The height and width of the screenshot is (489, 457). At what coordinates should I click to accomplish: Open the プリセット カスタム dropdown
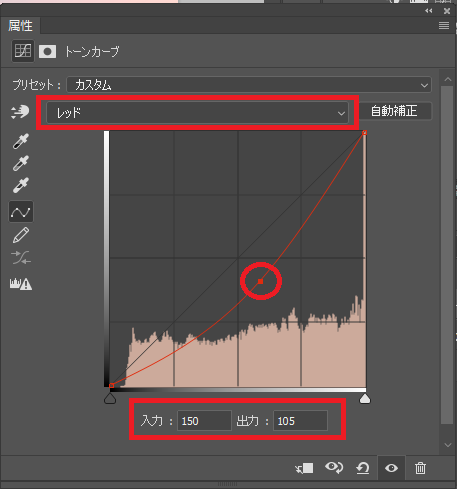249,85
